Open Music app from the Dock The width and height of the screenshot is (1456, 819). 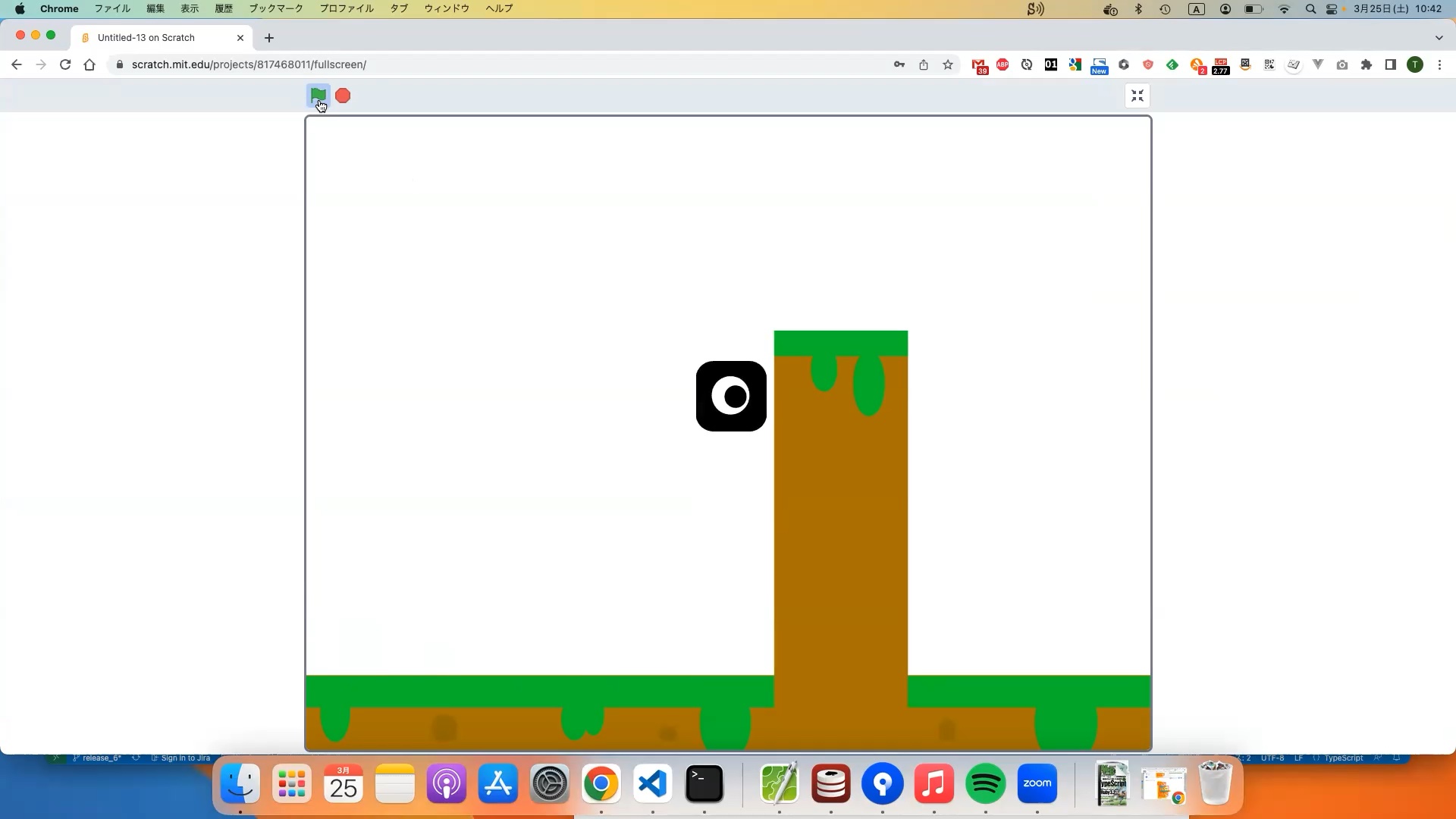pyautogui.click(x=934, y=784)
